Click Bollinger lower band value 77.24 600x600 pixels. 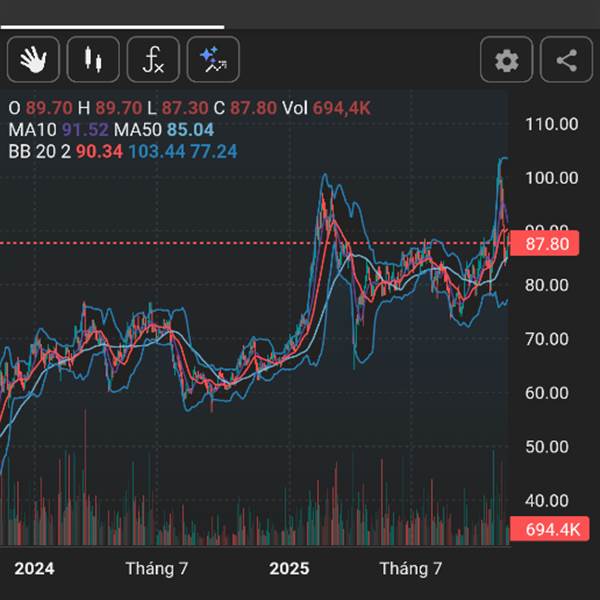point(214,152)
